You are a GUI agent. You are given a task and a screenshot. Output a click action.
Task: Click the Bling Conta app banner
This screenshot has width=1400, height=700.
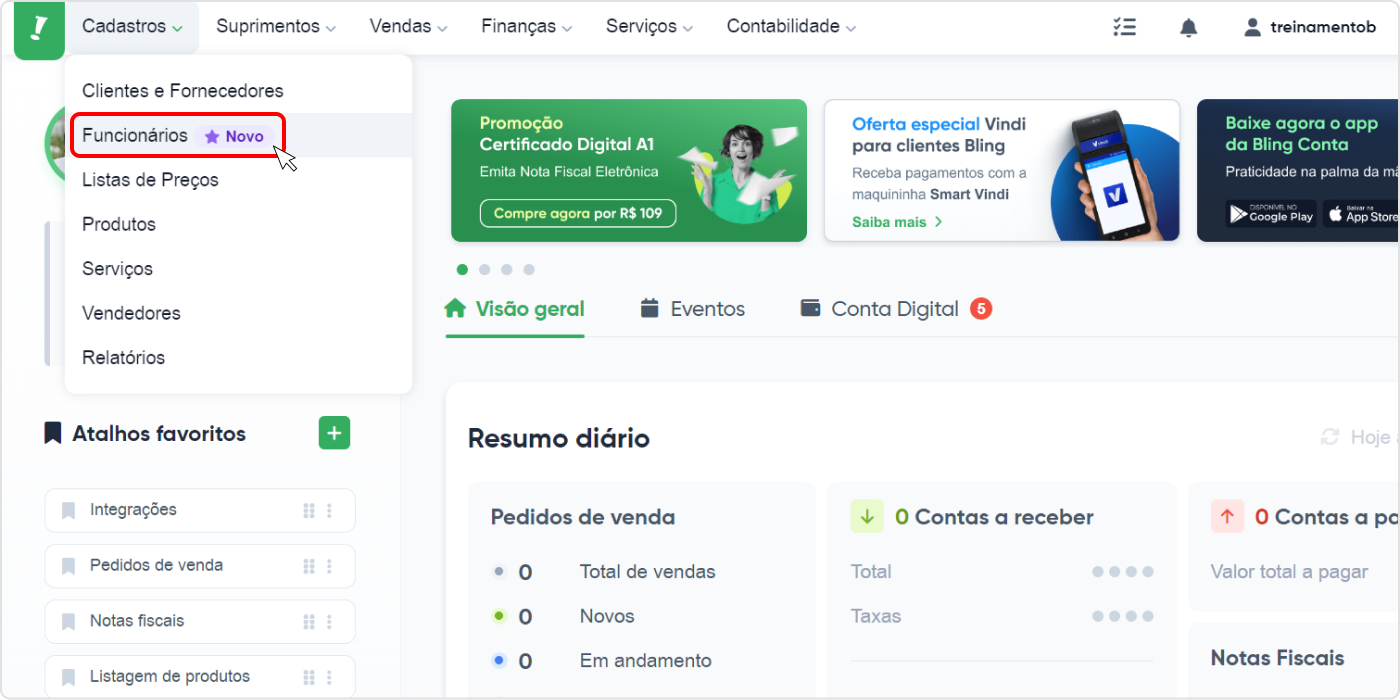tap(1298, 170)
